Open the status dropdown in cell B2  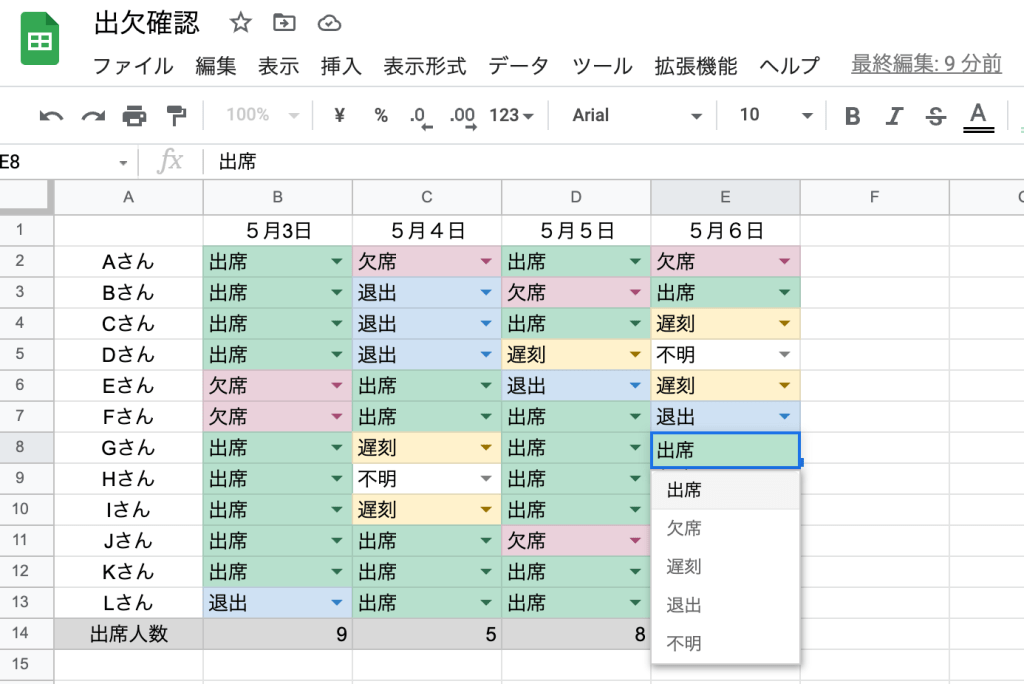pyautogui.click(x=337, y=259)
